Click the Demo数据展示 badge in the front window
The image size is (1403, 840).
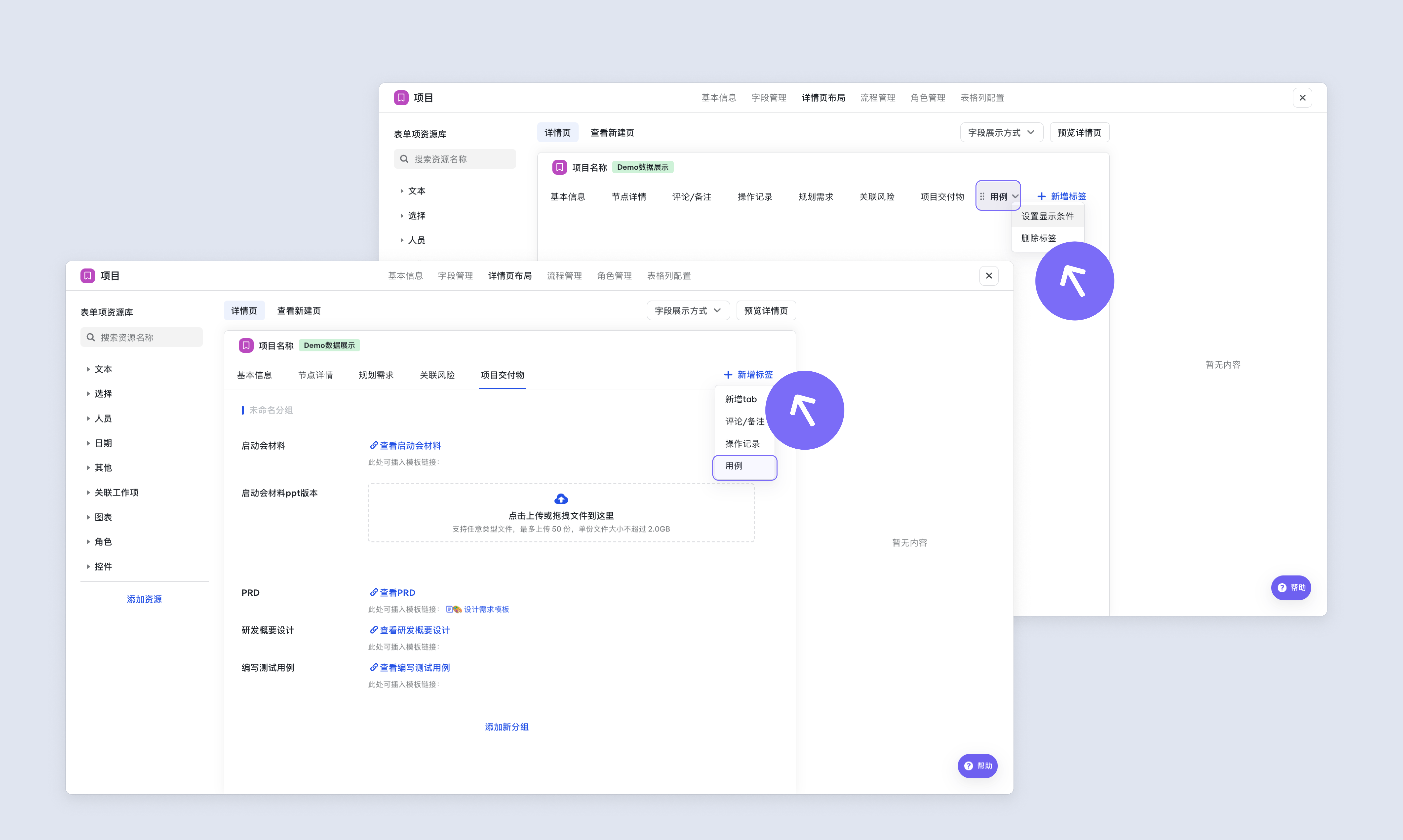[330, 345]
